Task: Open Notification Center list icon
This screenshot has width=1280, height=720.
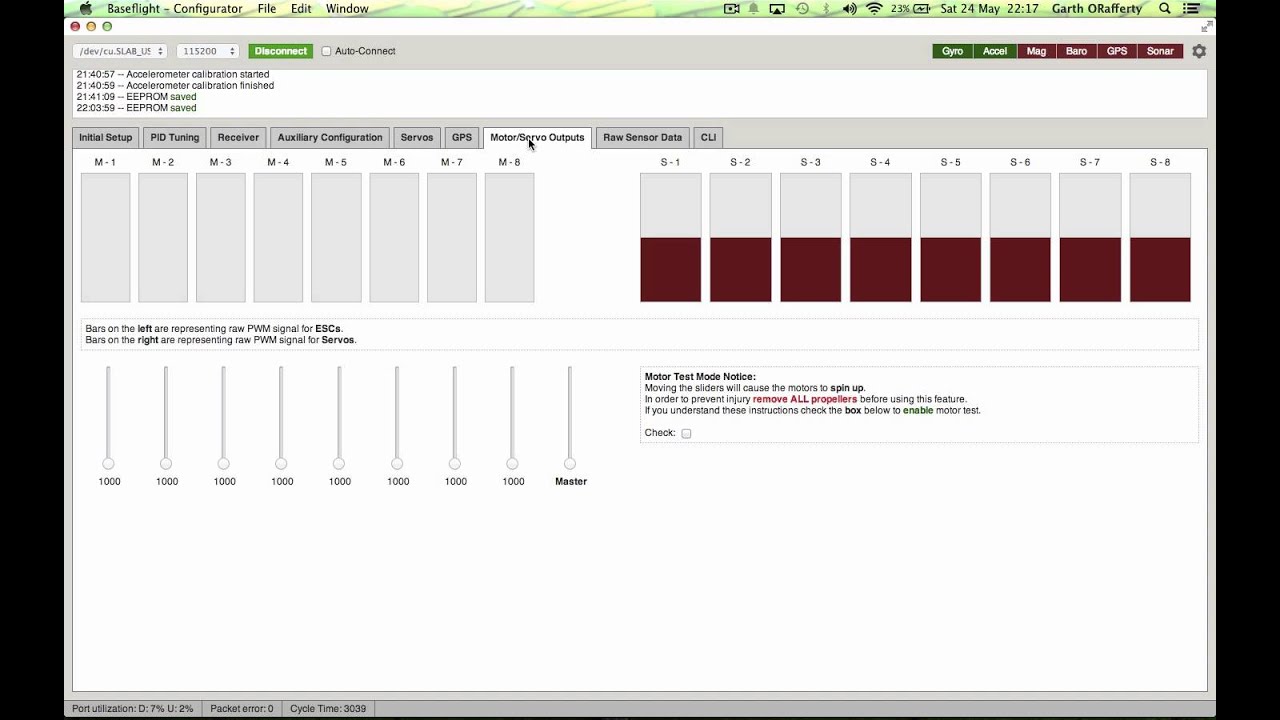Action: coord(1191,8)
